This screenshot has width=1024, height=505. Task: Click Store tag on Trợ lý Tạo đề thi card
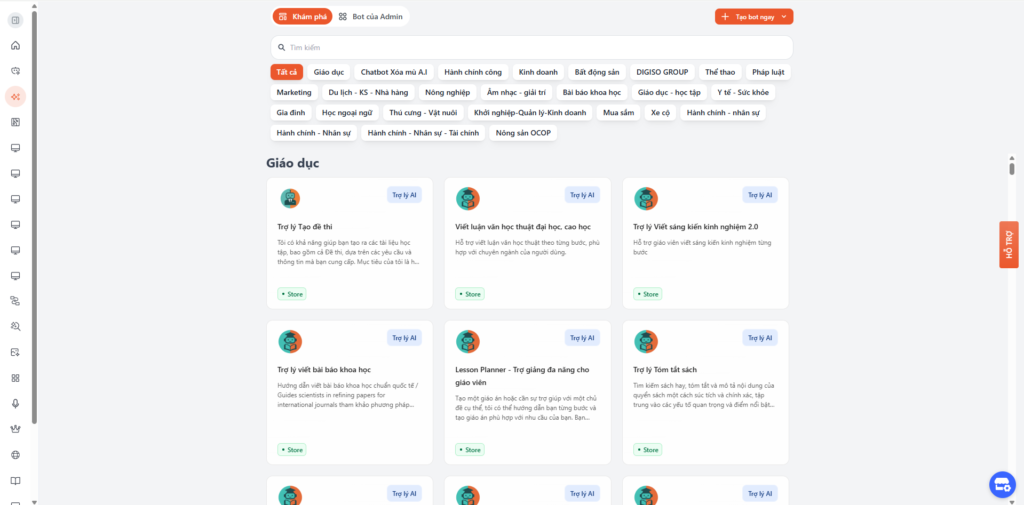[x=292, y=294]
